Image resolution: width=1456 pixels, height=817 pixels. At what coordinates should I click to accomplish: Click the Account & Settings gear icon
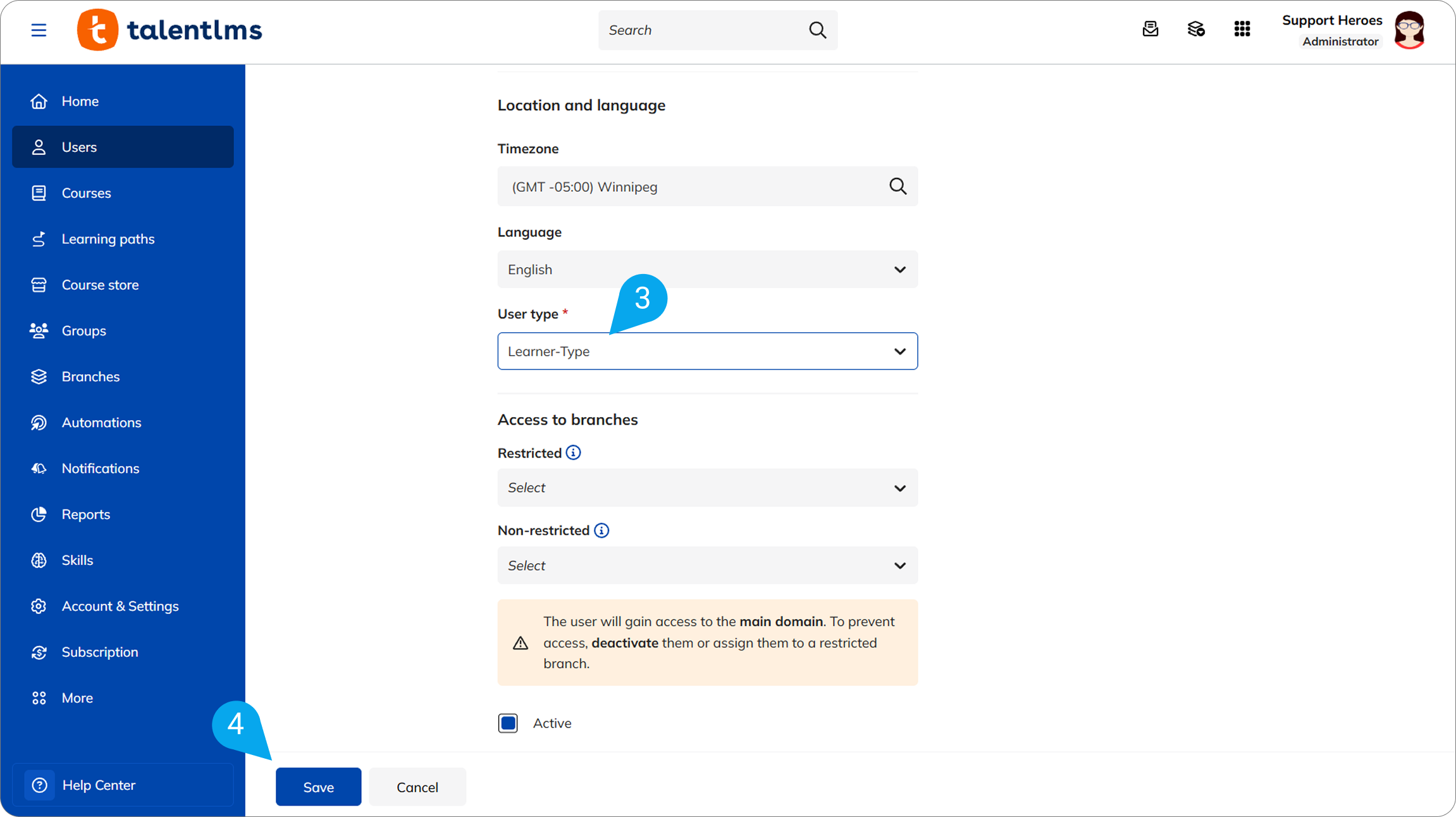(x=39, y=606)
